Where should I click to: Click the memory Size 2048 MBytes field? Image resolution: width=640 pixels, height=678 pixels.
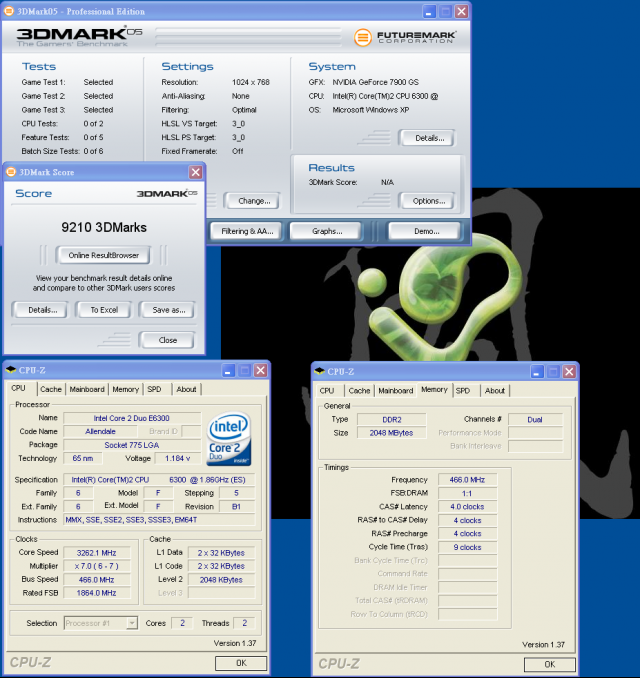(x=392, y=433)
